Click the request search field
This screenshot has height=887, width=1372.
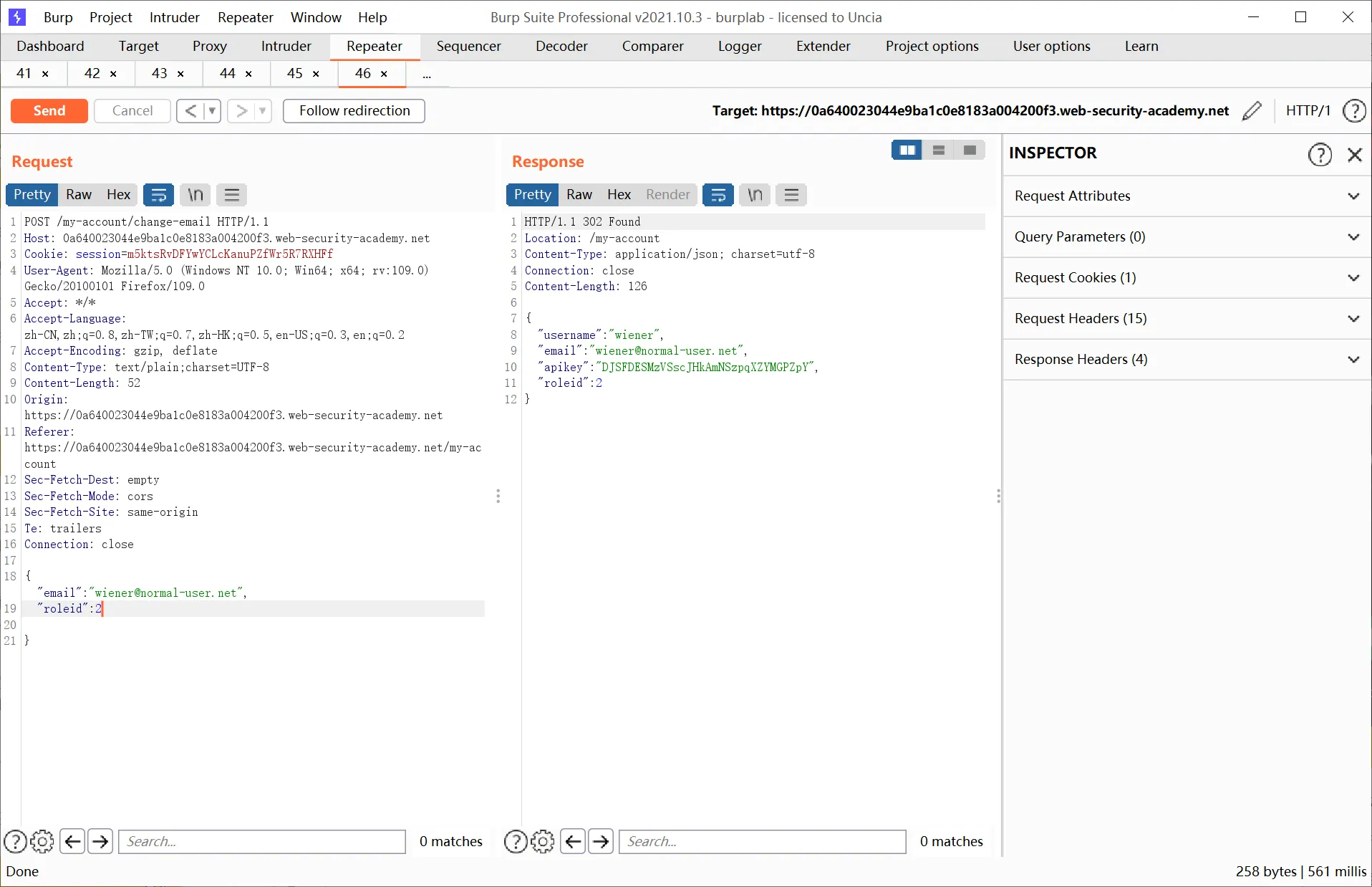pyautogui.click(x=262, y=842)
